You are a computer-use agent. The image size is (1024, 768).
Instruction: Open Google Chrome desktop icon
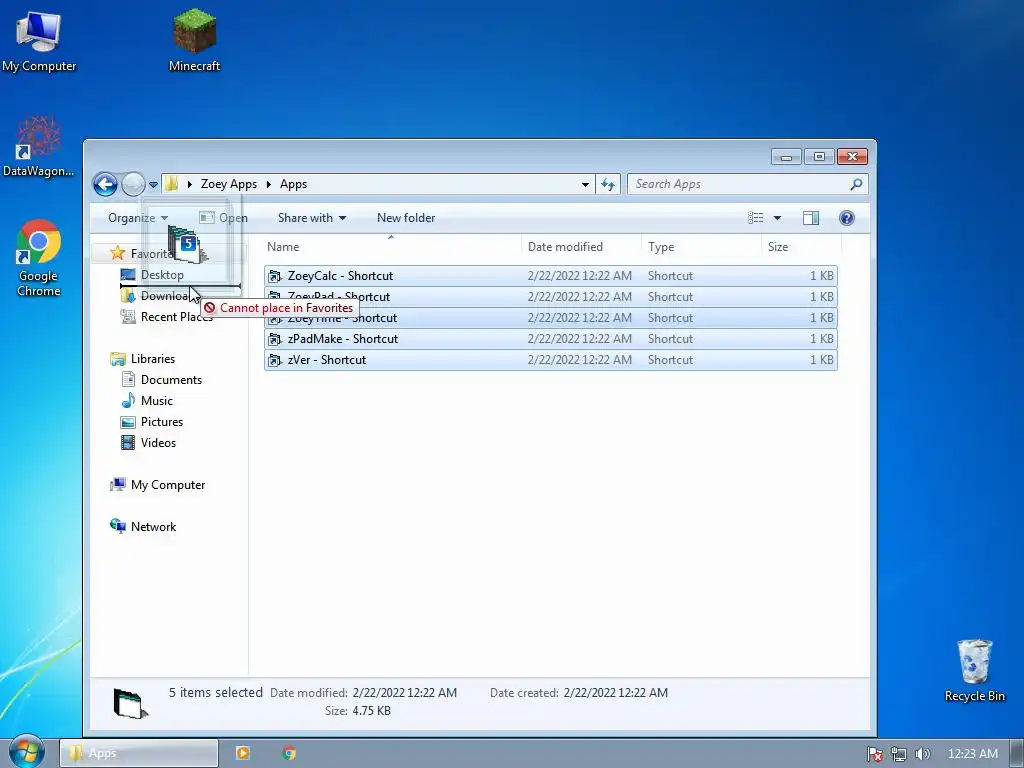(38, 258)
